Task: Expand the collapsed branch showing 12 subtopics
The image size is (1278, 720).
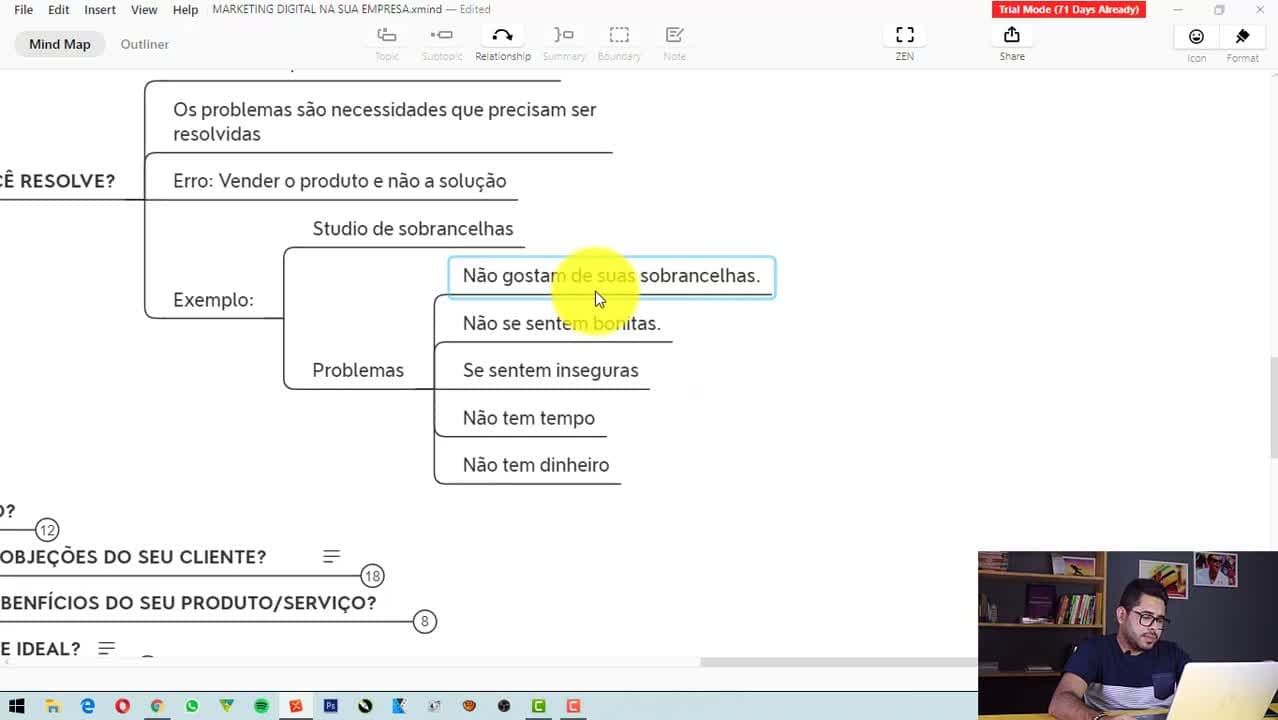Action: tap(47, 530)
